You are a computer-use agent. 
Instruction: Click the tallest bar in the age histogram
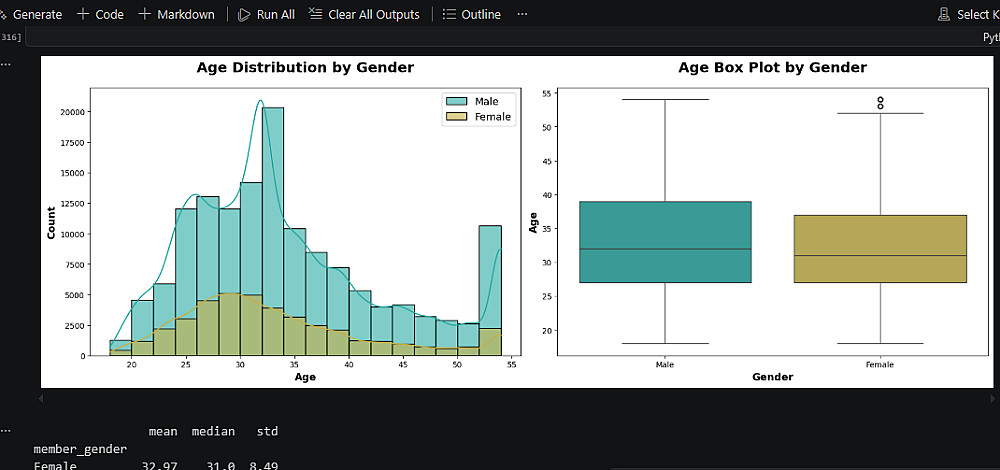[x=273, y=230]
